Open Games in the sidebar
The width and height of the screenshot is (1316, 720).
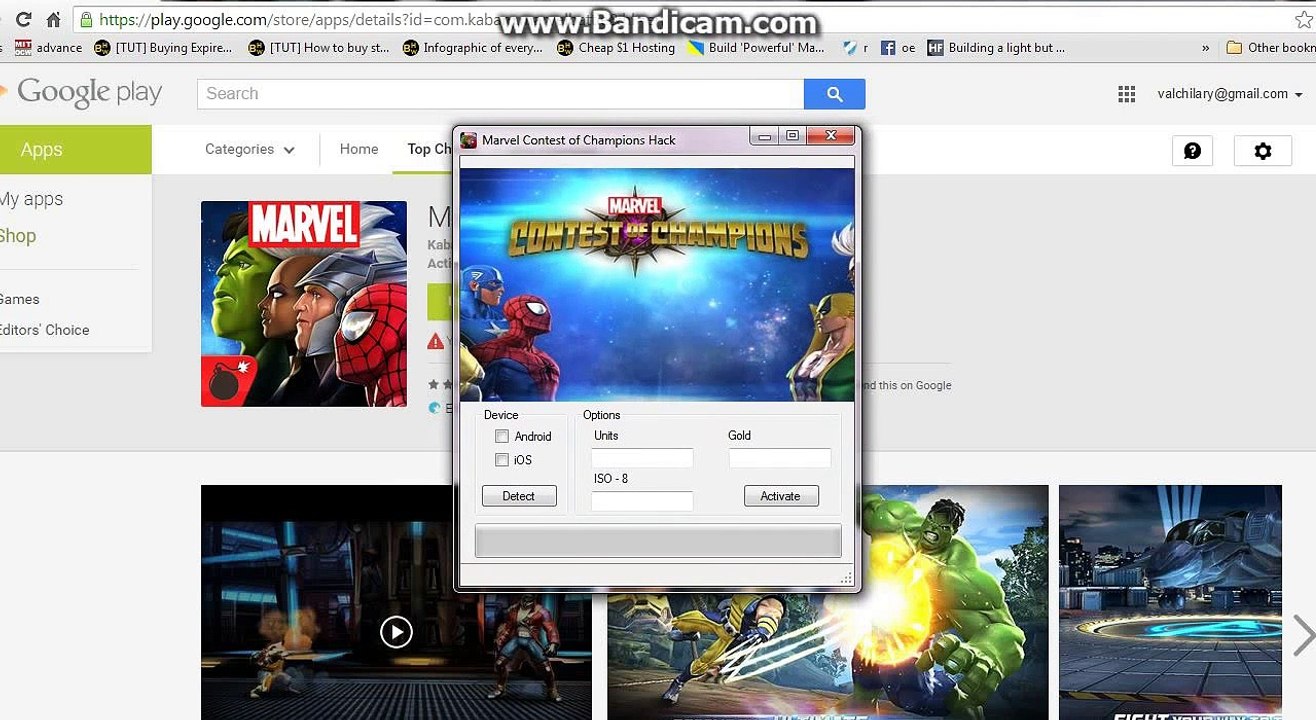point(20,299)
